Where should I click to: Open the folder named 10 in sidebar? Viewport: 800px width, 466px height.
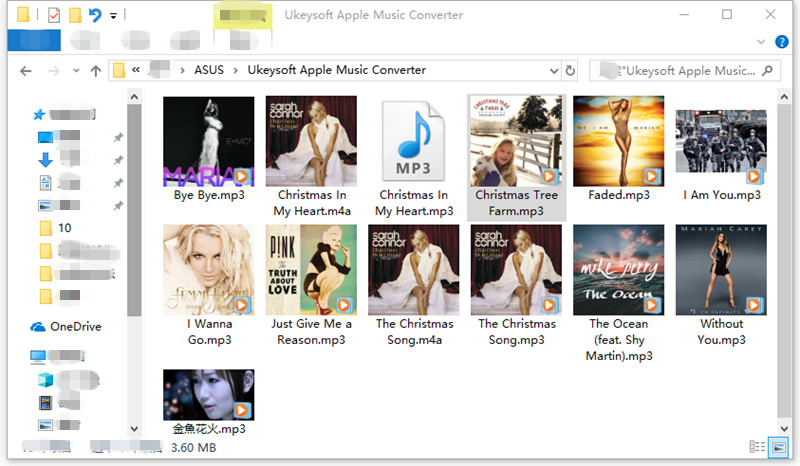(56, 228)
